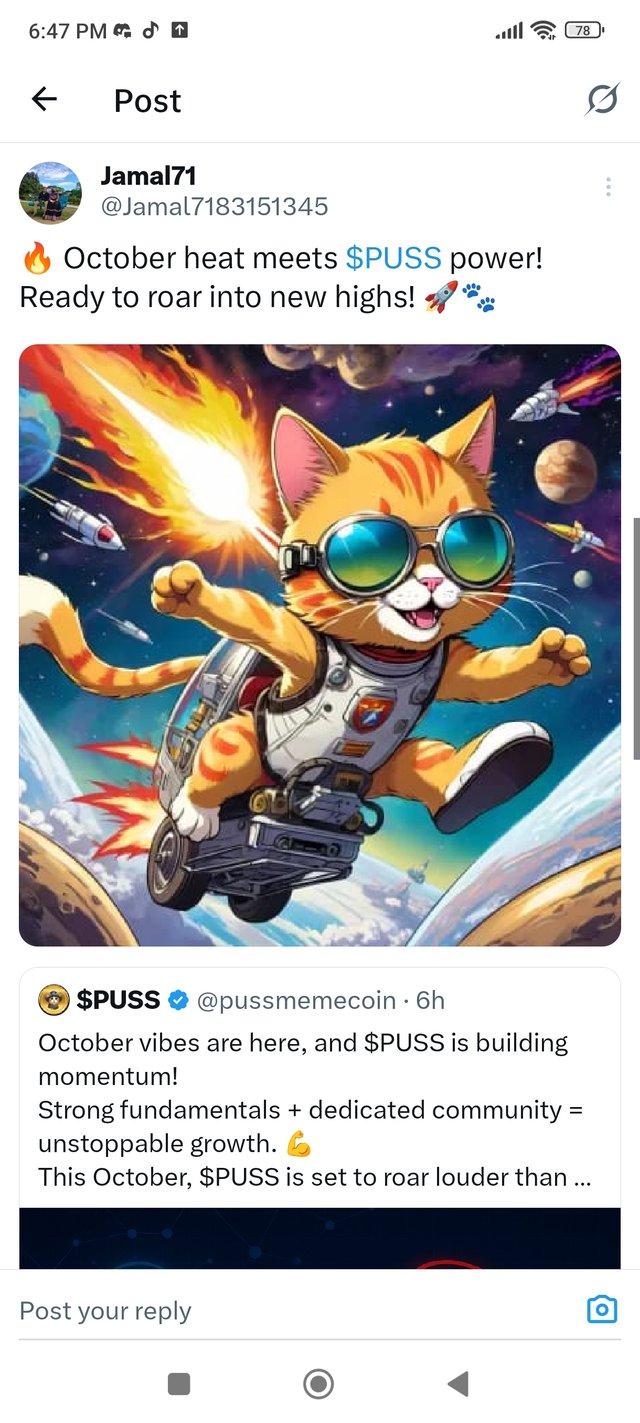Screen dimensions: 640x1423
Task: Tap the verified badge next to $PUSS
Action: pyautogui.click(x=177, y=1000)
